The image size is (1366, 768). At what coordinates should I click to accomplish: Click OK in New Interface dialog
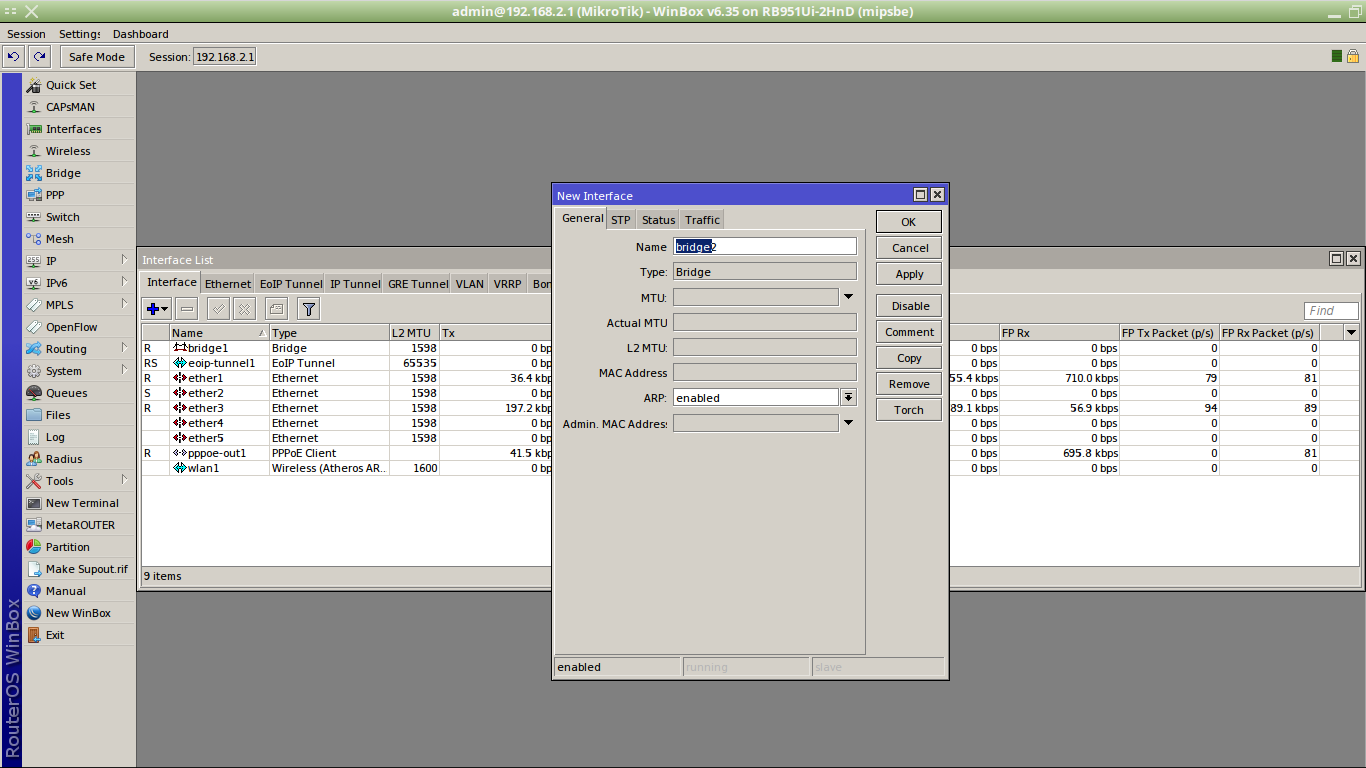point(909,222)
